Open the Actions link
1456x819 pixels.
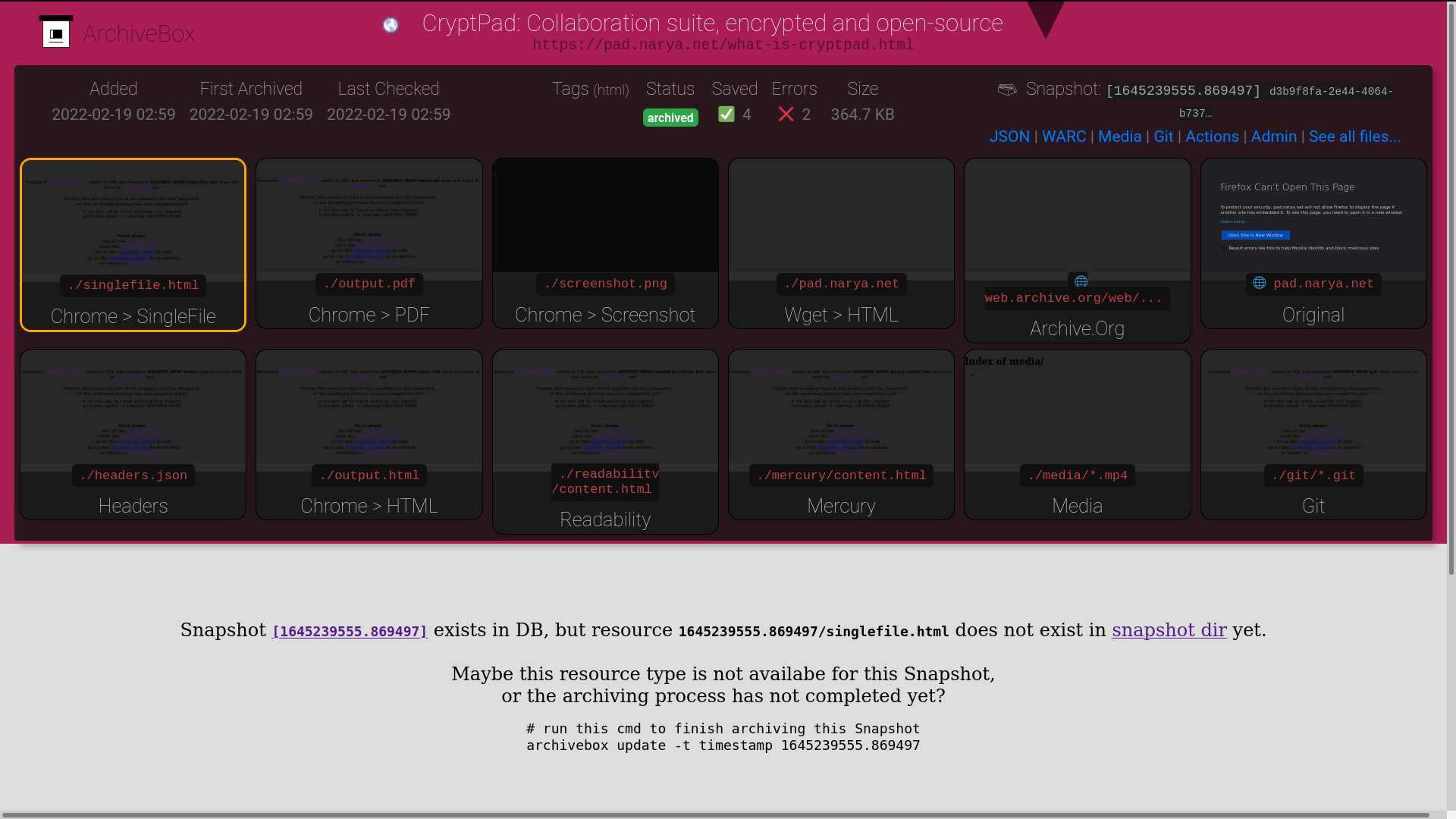click(x=1212, y=136)
